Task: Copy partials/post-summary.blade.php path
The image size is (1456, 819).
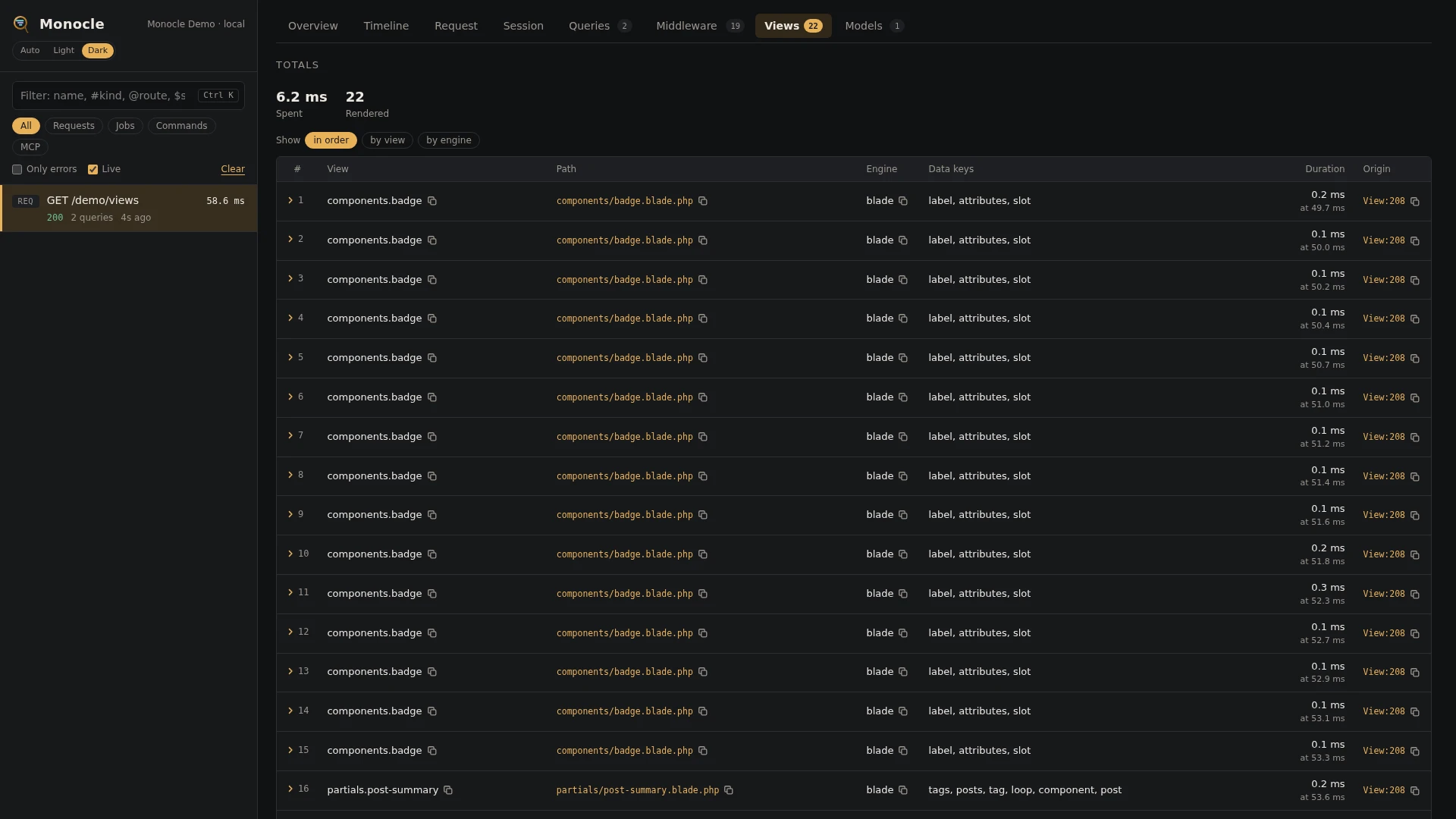Action: 729,790
